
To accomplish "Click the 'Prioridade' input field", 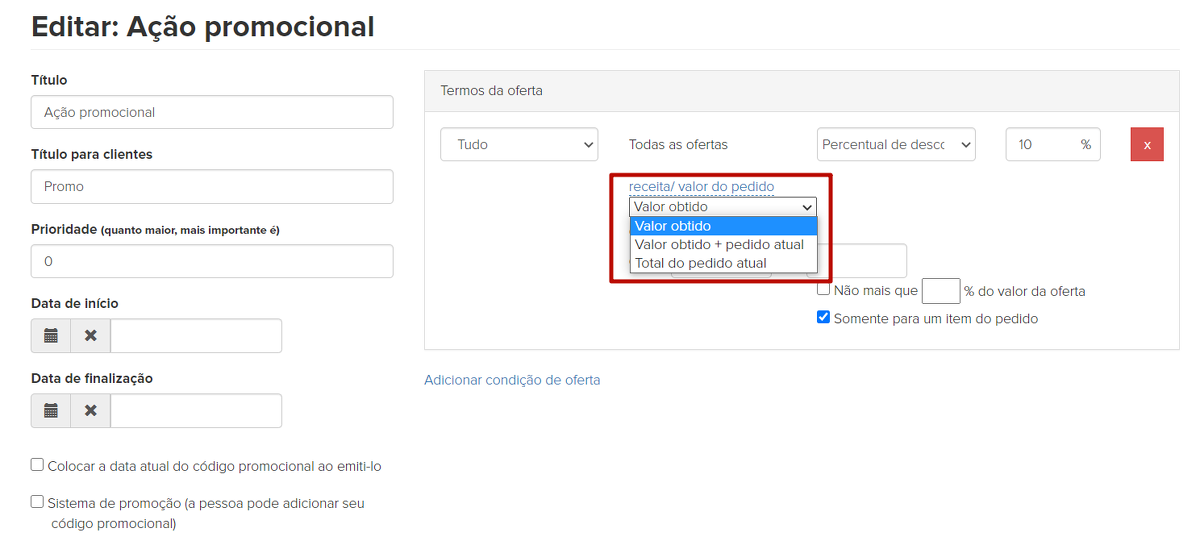I will (x=212, y=261).
